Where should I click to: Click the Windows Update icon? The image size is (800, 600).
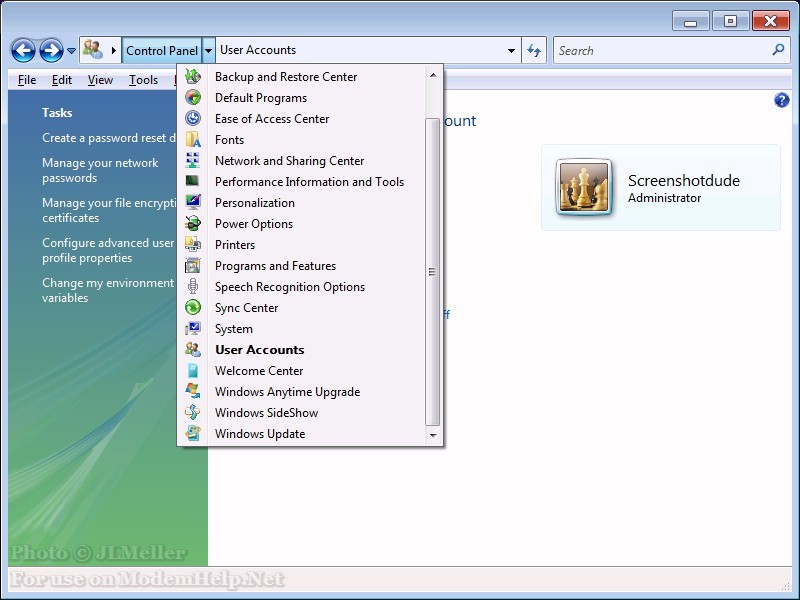(193, 433)
